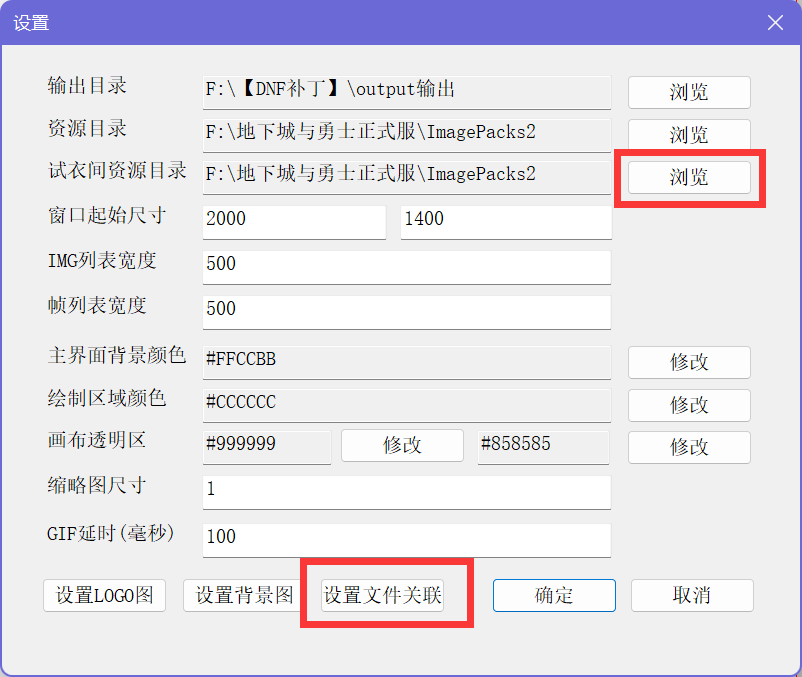Cancel dialog with 取消 button
802x677 pixels.
(x=692, y=595)
